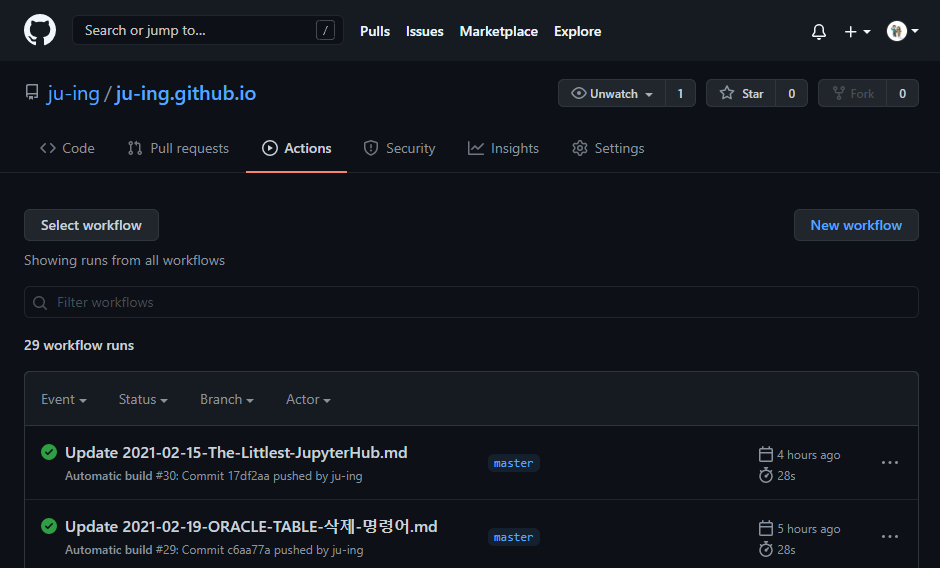Select the Actions tab
The image size is (940, 568).
click(x=296, y=148)
